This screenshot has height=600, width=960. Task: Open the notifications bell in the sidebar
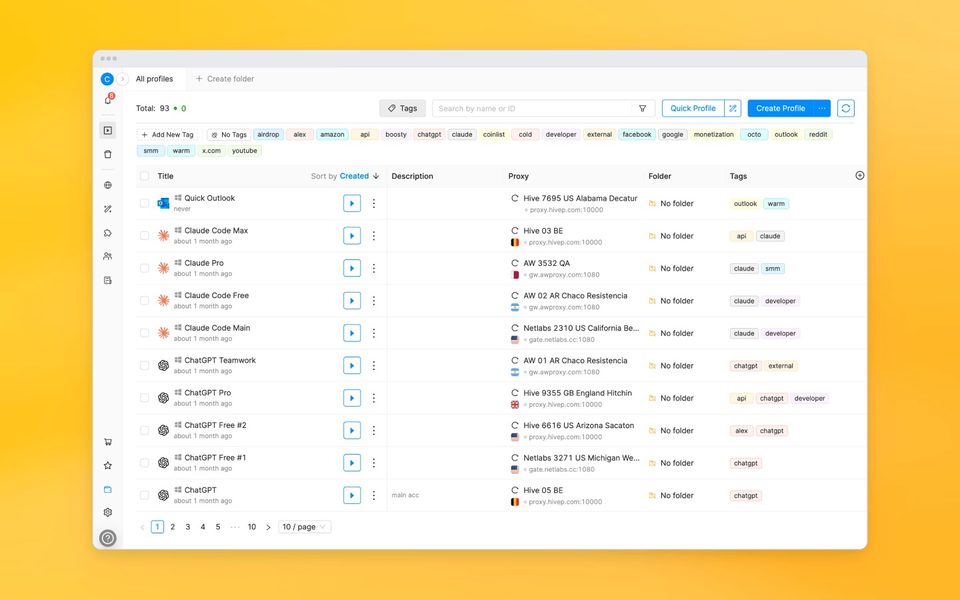click(x=108, y=100)
